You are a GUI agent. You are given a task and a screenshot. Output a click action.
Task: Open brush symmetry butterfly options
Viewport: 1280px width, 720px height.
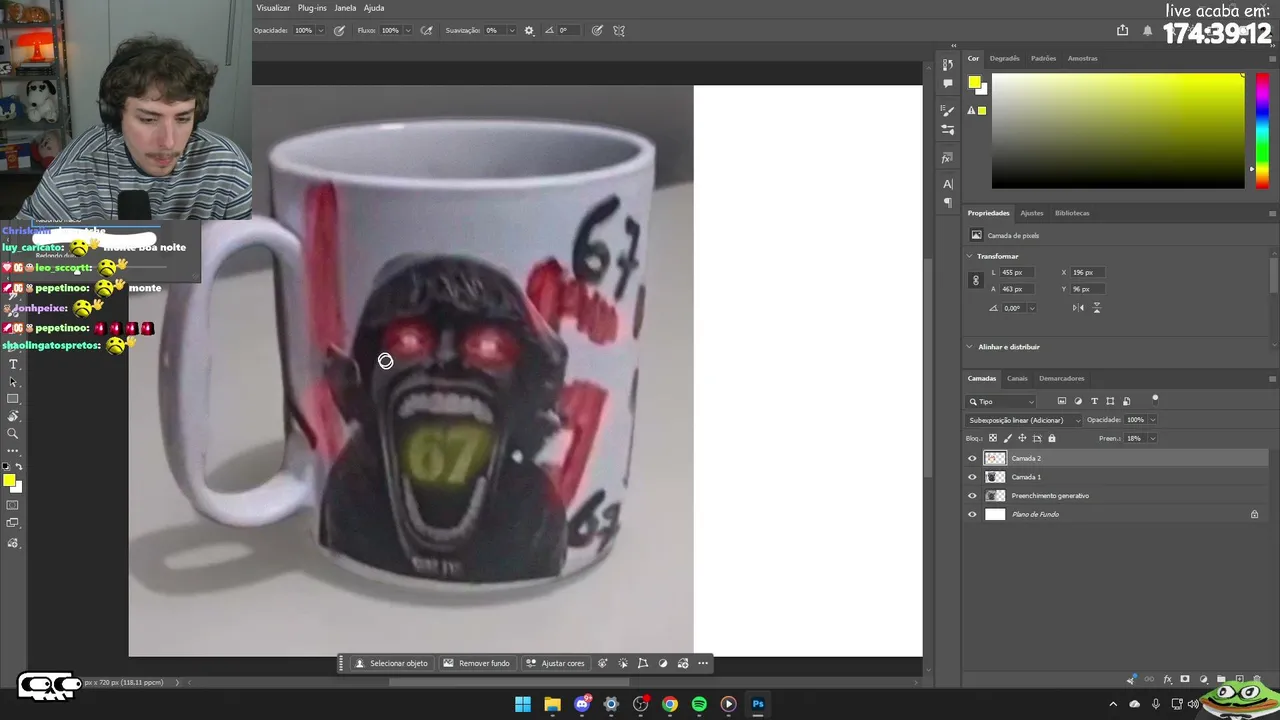pyautogui.click(x=619, y=30)
